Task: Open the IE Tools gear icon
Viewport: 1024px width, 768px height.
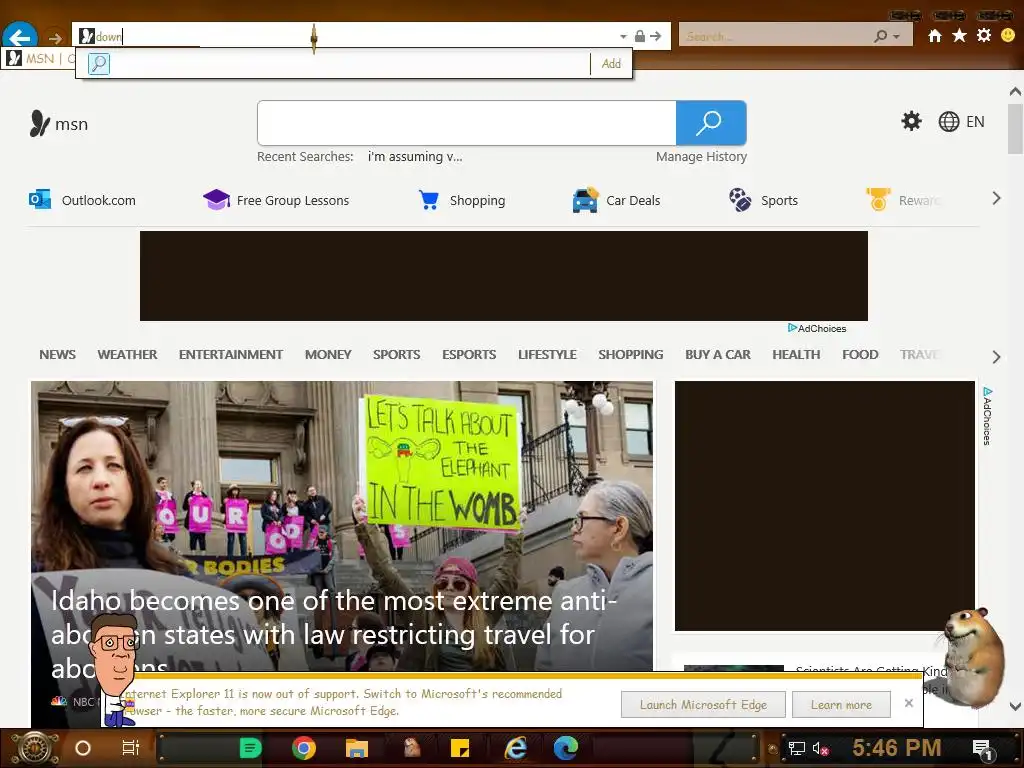Action: pyautogui.click(x=984, y=35)
